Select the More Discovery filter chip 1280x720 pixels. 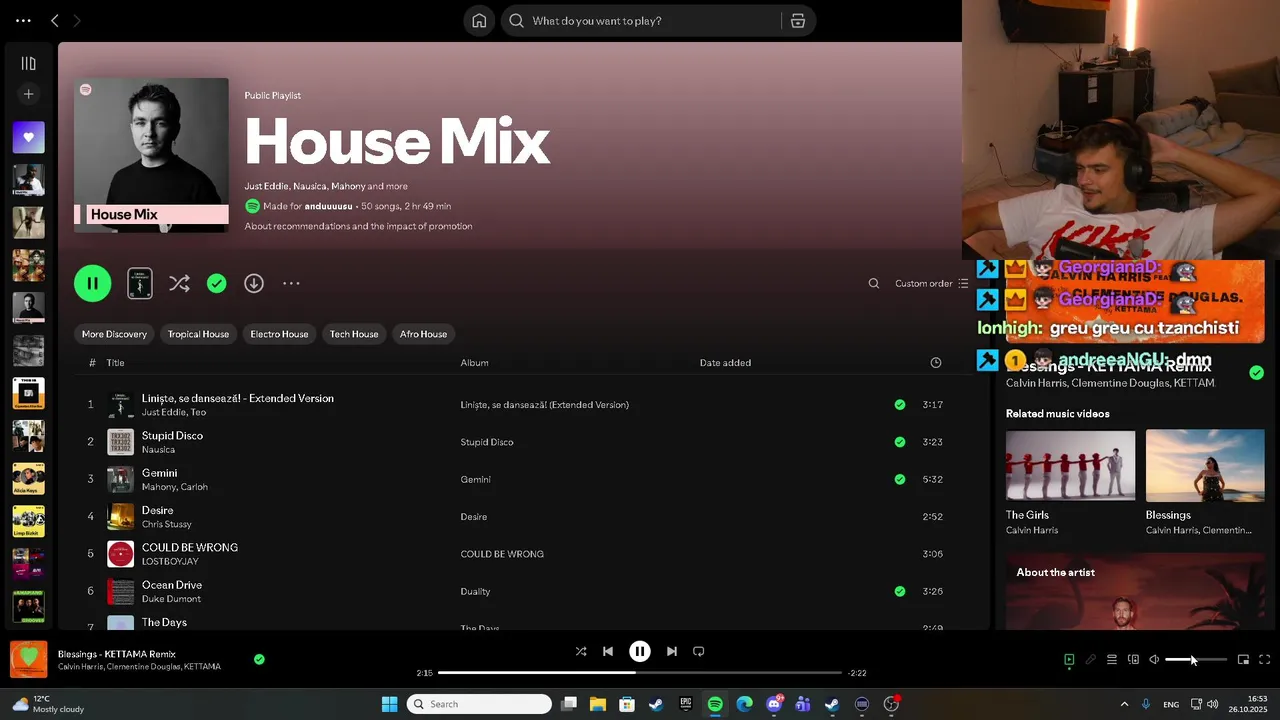[114, 334]
